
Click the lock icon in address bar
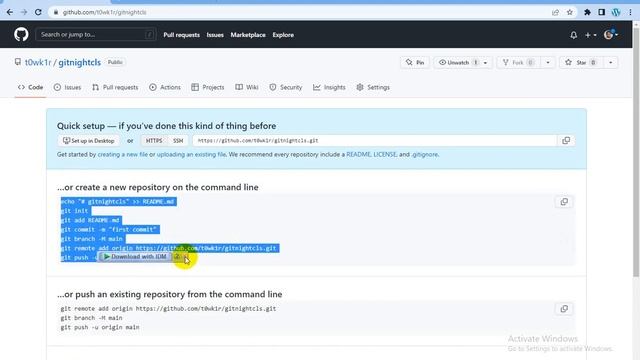(56, 12)
